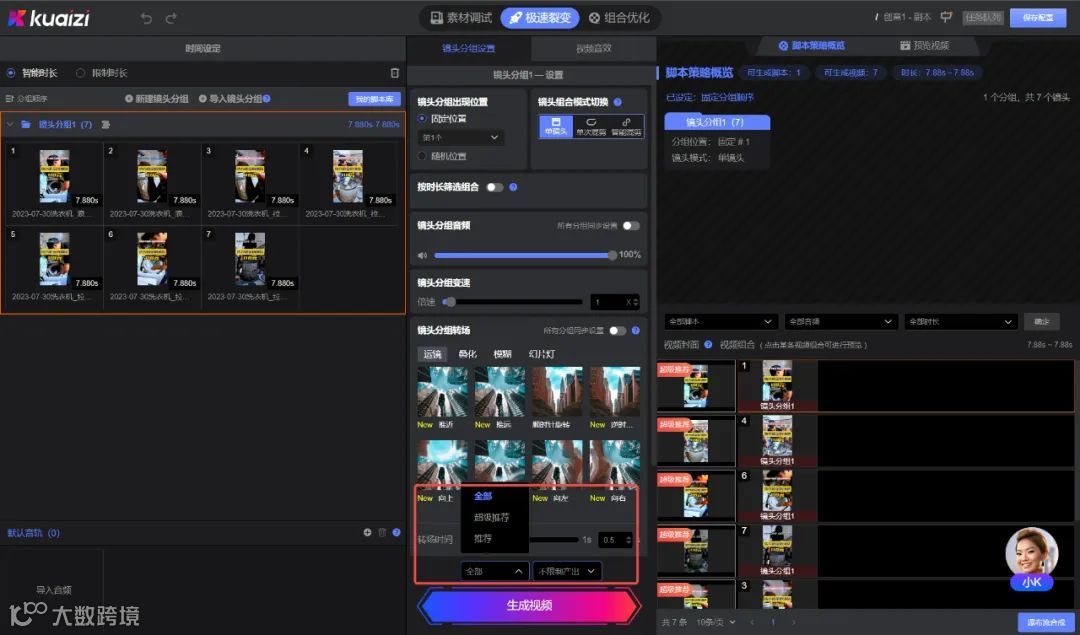Click the 倍速 speed slider handle

point(450,302)
